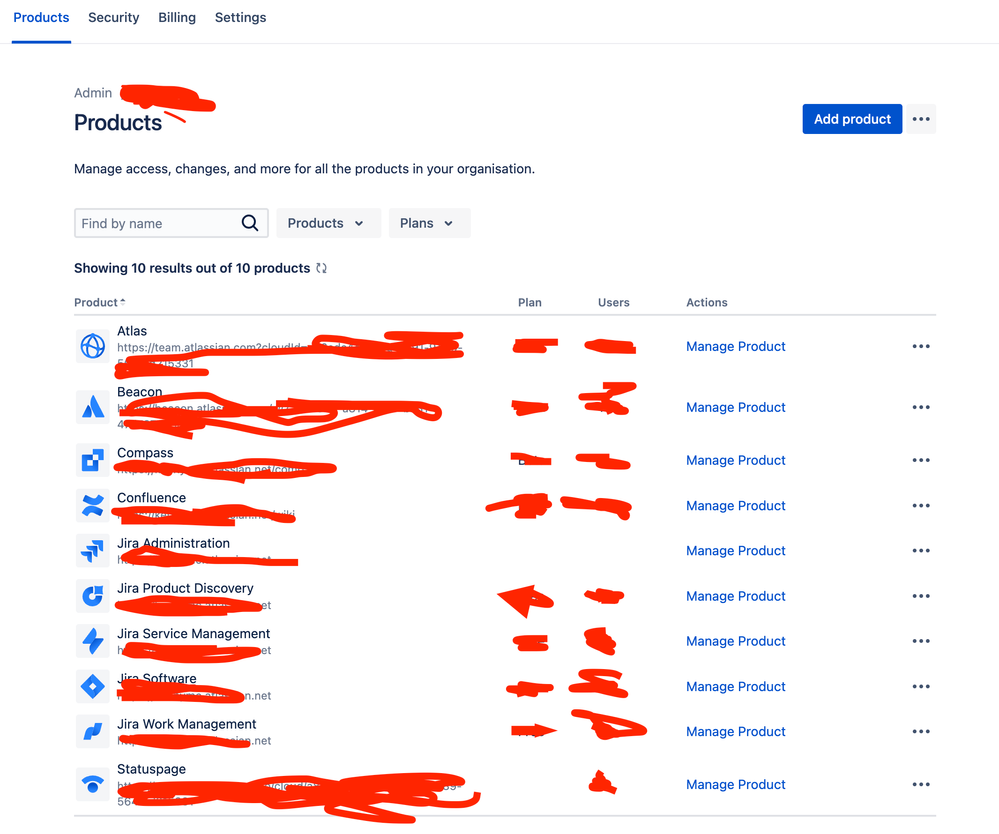Refresh the products list results
Image resolution: width=999 pixels, height=834 pixels.
pyautogui.click(x=320, y=268)
